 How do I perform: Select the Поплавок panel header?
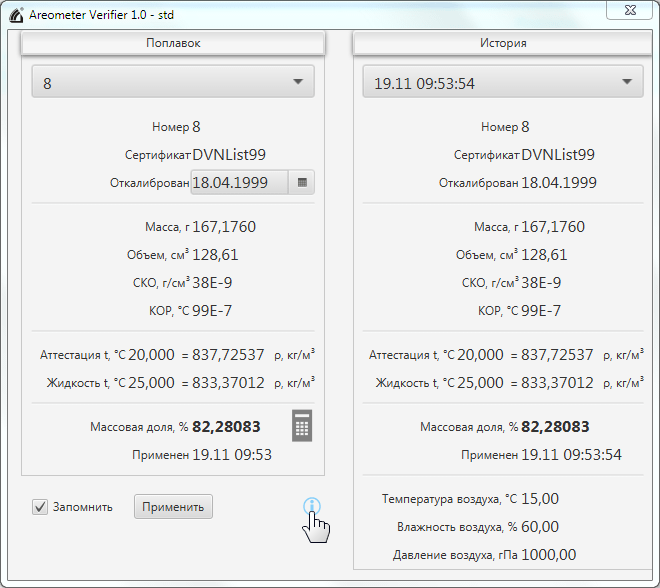173,43
